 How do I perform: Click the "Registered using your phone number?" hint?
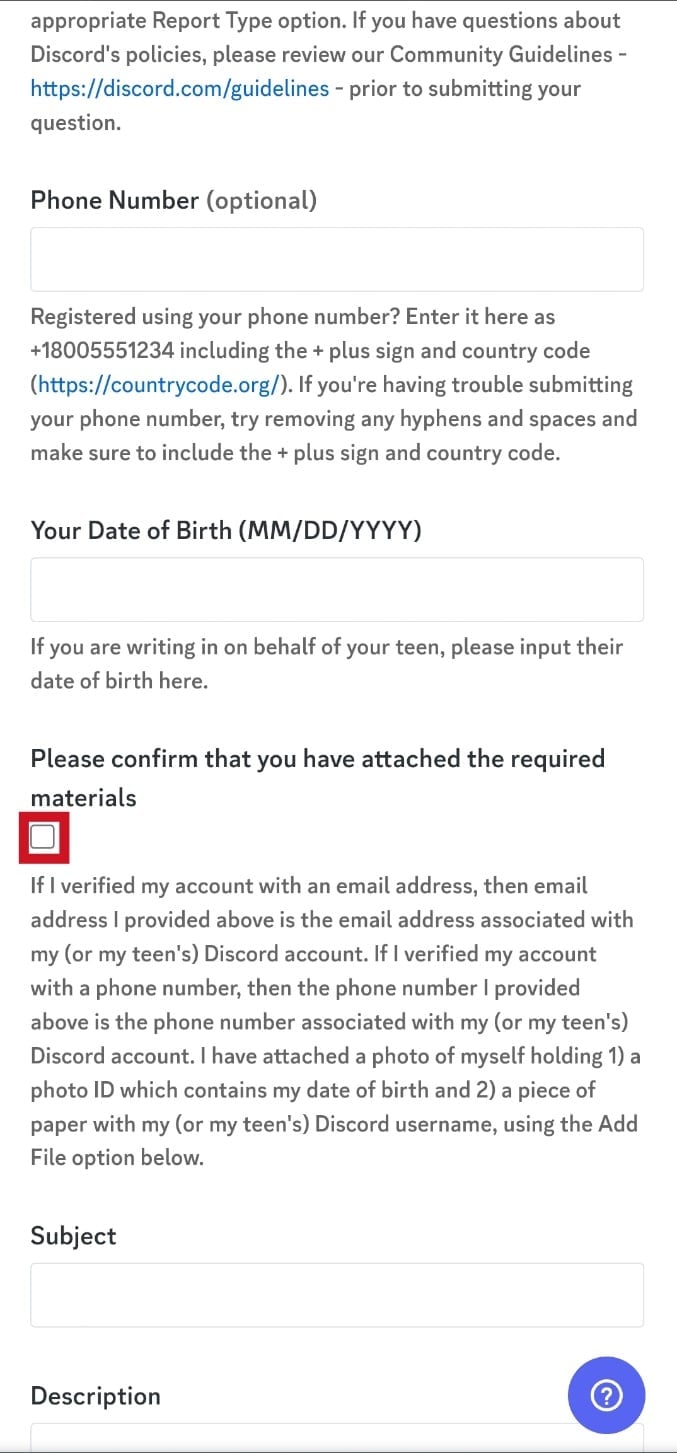coord(293,317)
